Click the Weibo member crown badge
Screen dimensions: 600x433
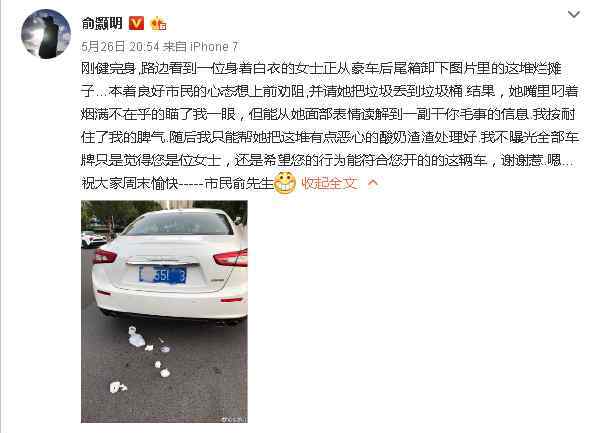tap(158, 24)
